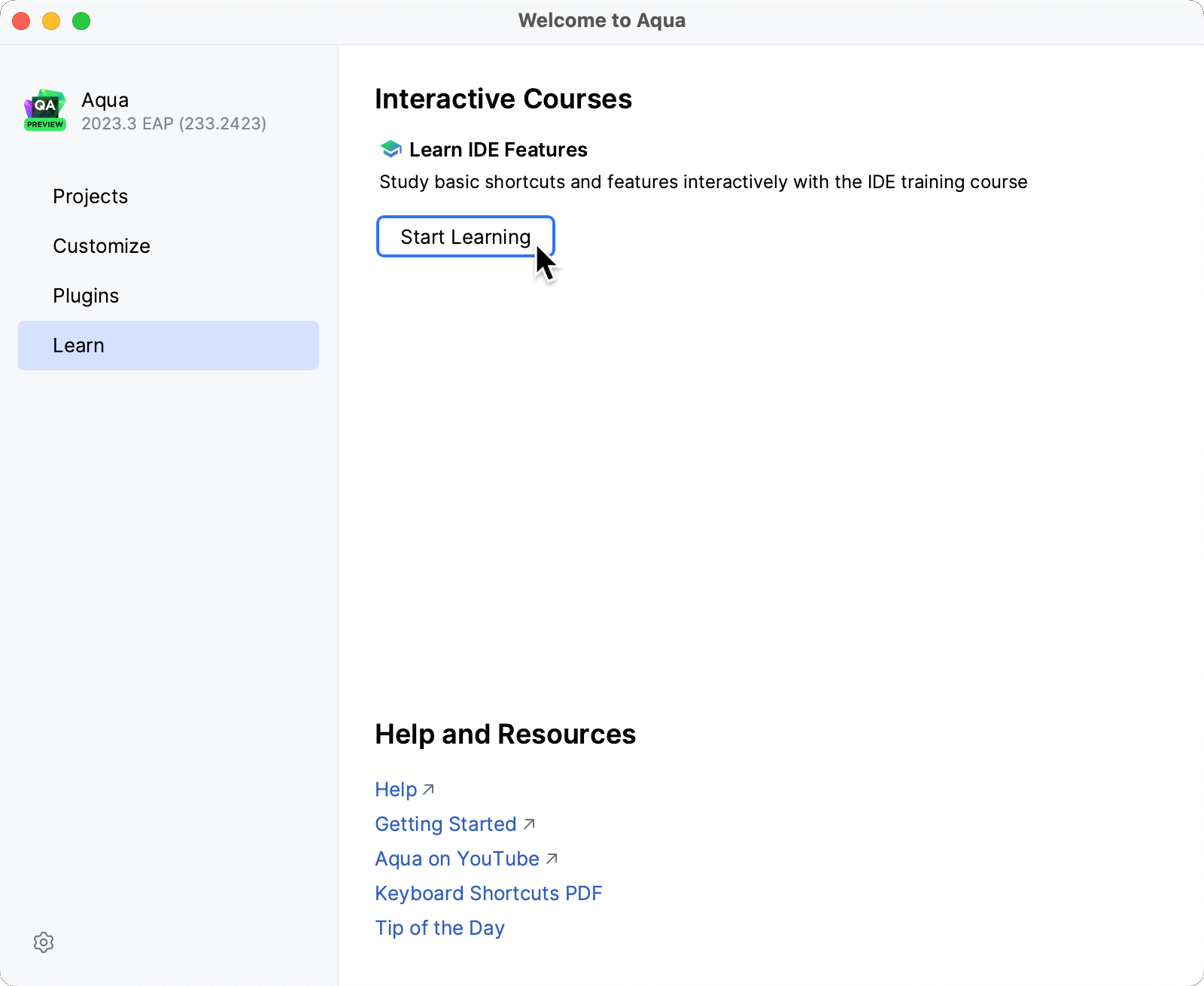The width and height of the screenshot is (1204, 986).
Task: Click the graduation cap Learn IDE Features icon
Action: click(391, 149)
